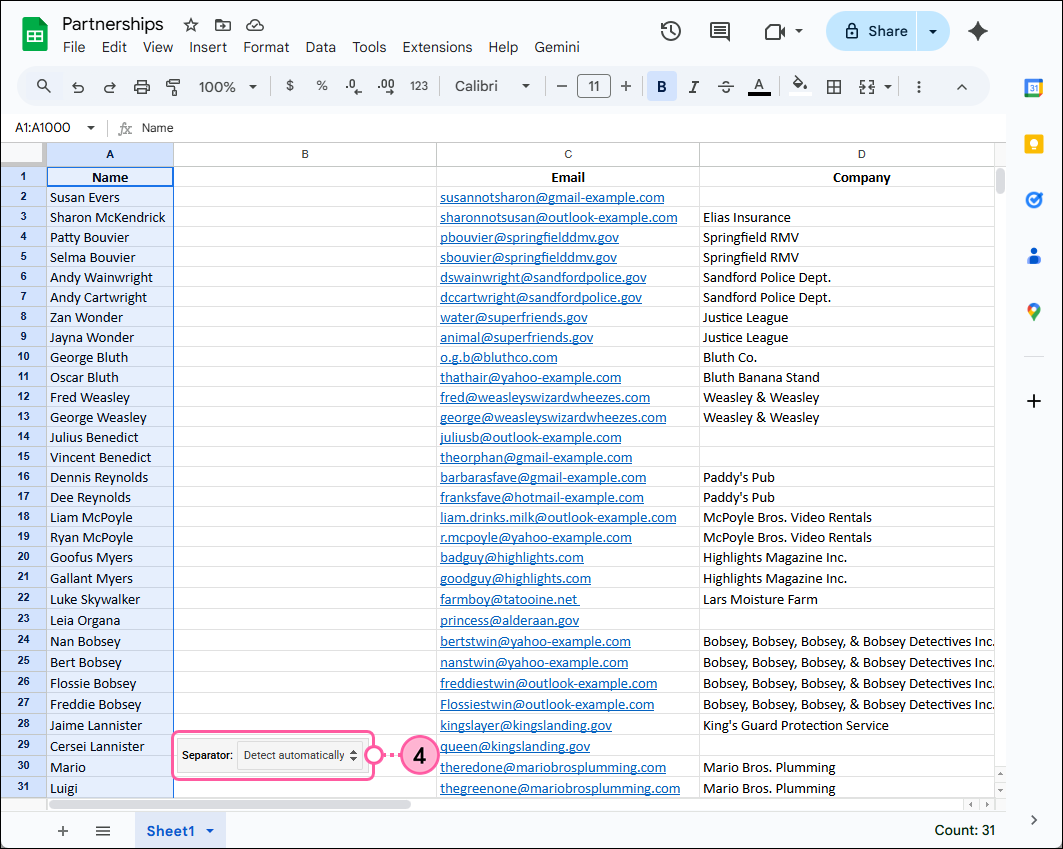Format selection as percent
Image resolution: width=1063 pixels, height=849 pixels.
[321, 86]
